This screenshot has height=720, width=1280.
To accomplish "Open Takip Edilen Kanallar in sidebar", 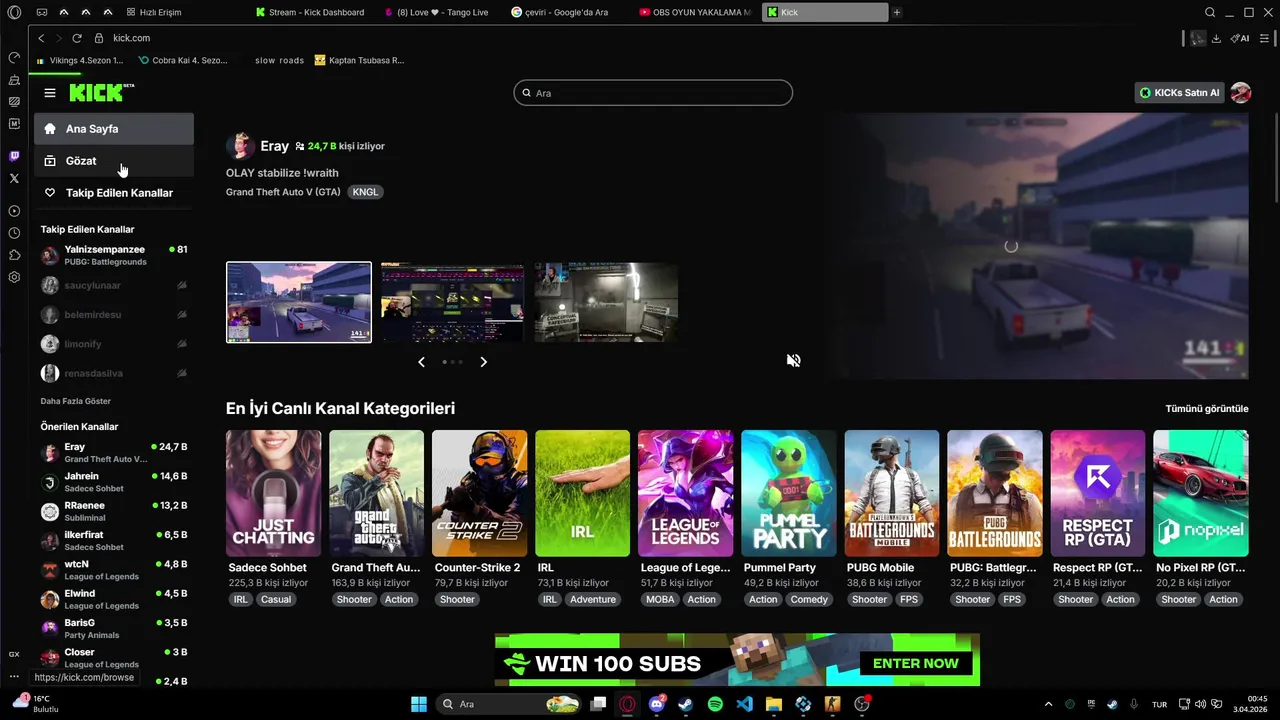I will point(114,193).
